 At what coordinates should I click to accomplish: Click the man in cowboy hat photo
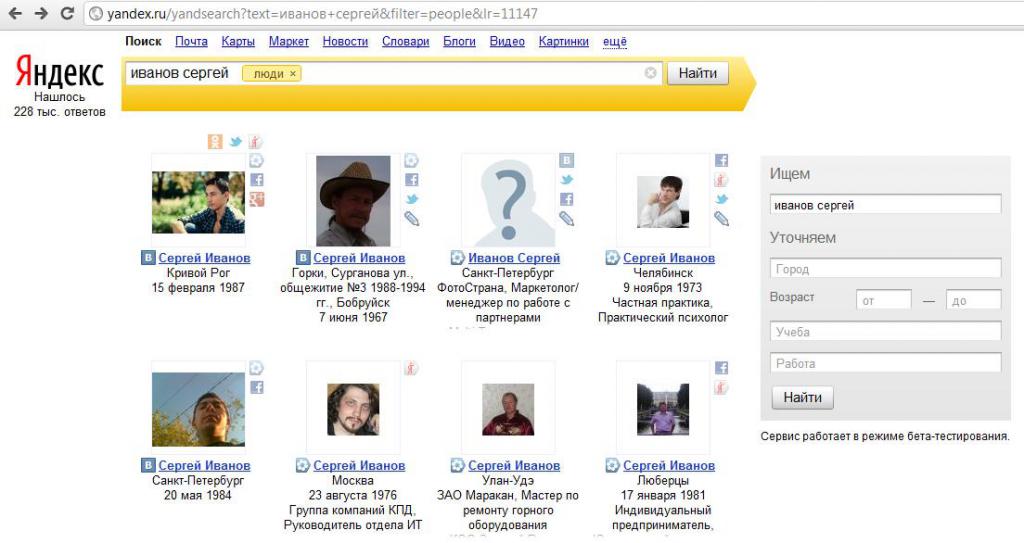[353, 201]
